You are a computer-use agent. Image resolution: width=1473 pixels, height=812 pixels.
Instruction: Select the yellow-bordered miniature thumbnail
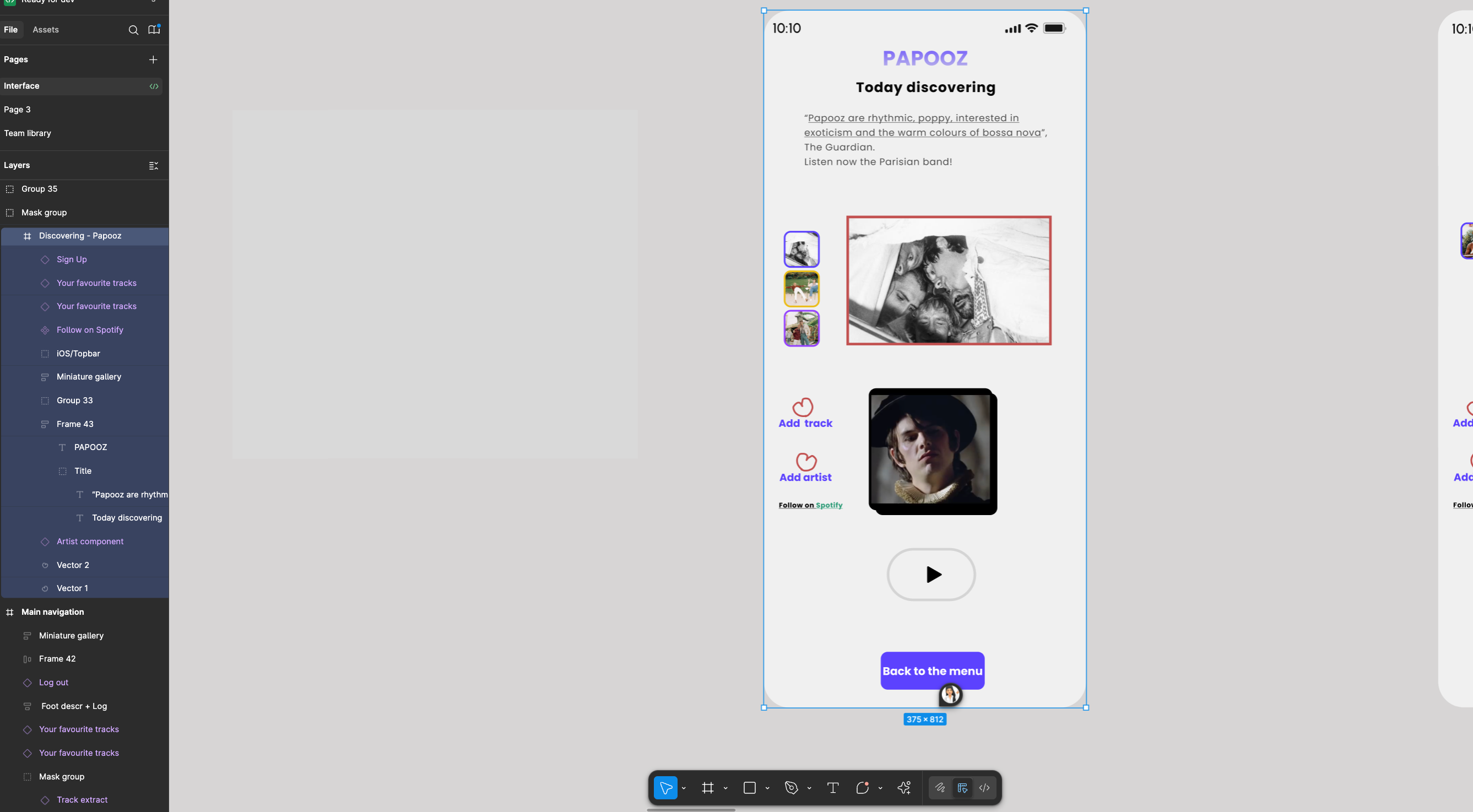[801, 289]
